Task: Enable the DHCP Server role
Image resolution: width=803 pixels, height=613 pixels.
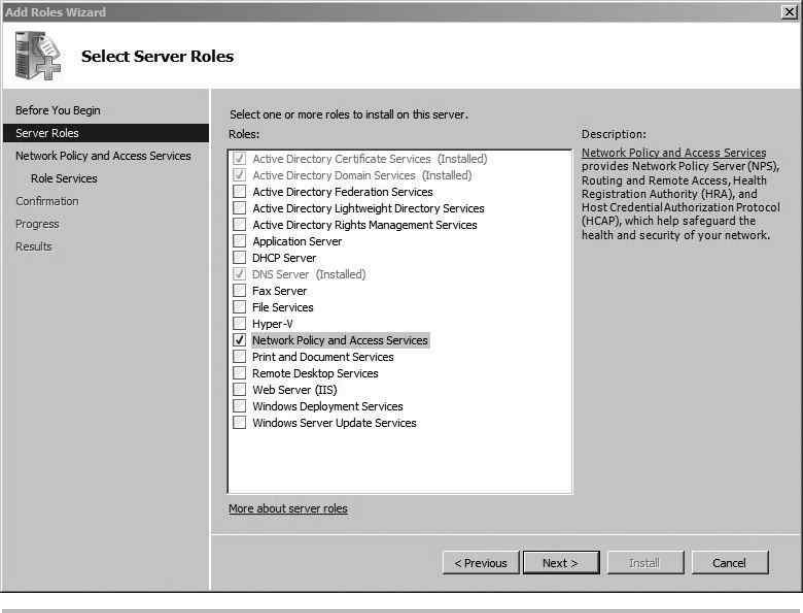Action: click(239, 257)
